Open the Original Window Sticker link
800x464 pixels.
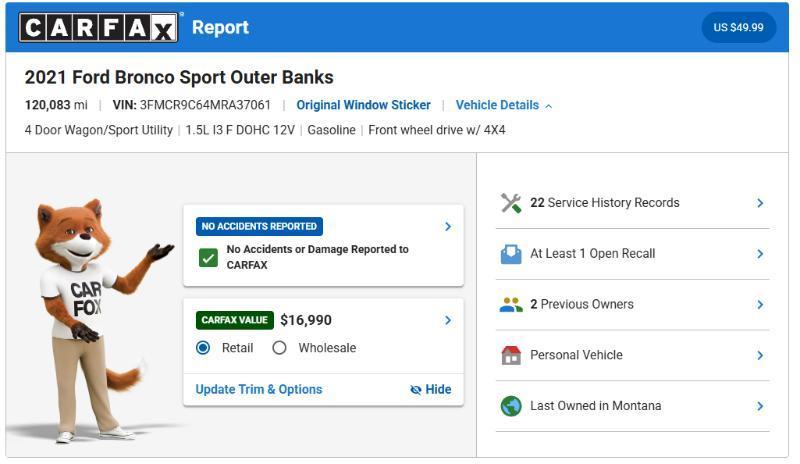pos(363,105)
